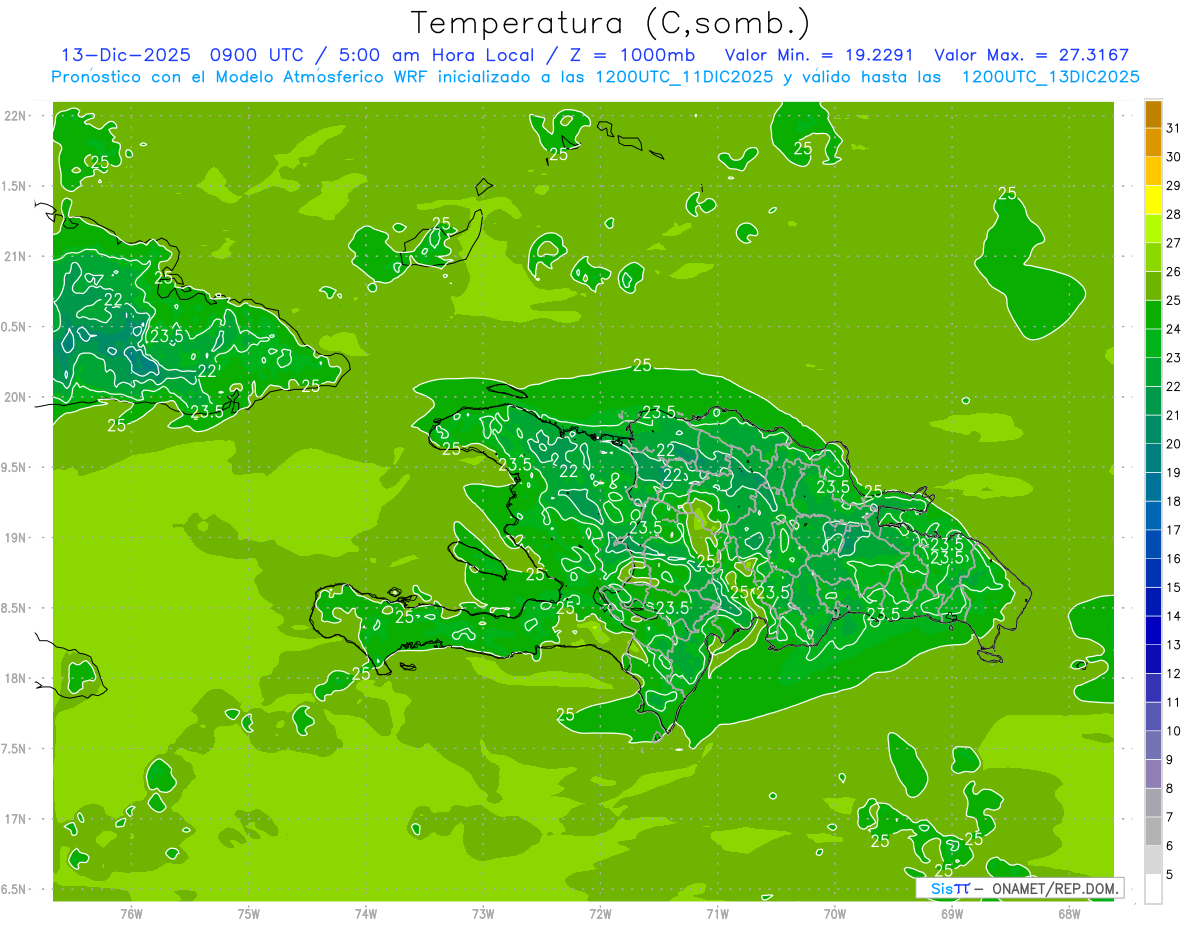
Task: Click the '28' value on the color scale
Action: pyautogui.click(x=1174, y=214)
